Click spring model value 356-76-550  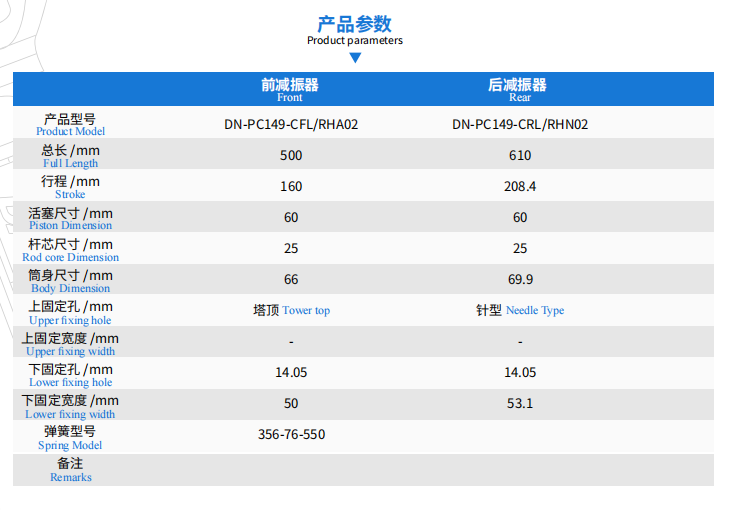(291, 435)
